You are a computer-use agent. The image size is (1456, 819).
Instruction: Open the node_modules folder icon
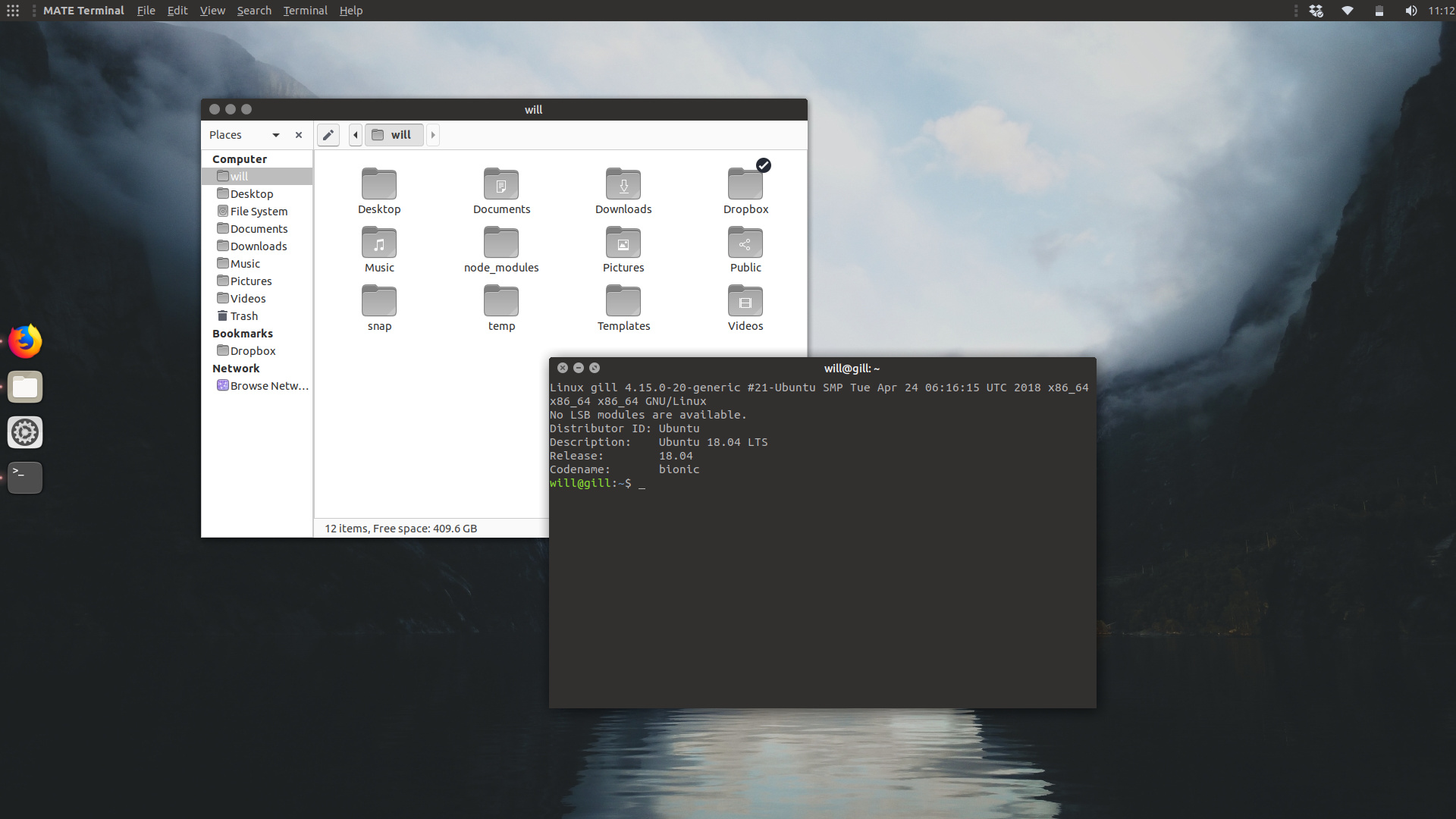point(501,244)
